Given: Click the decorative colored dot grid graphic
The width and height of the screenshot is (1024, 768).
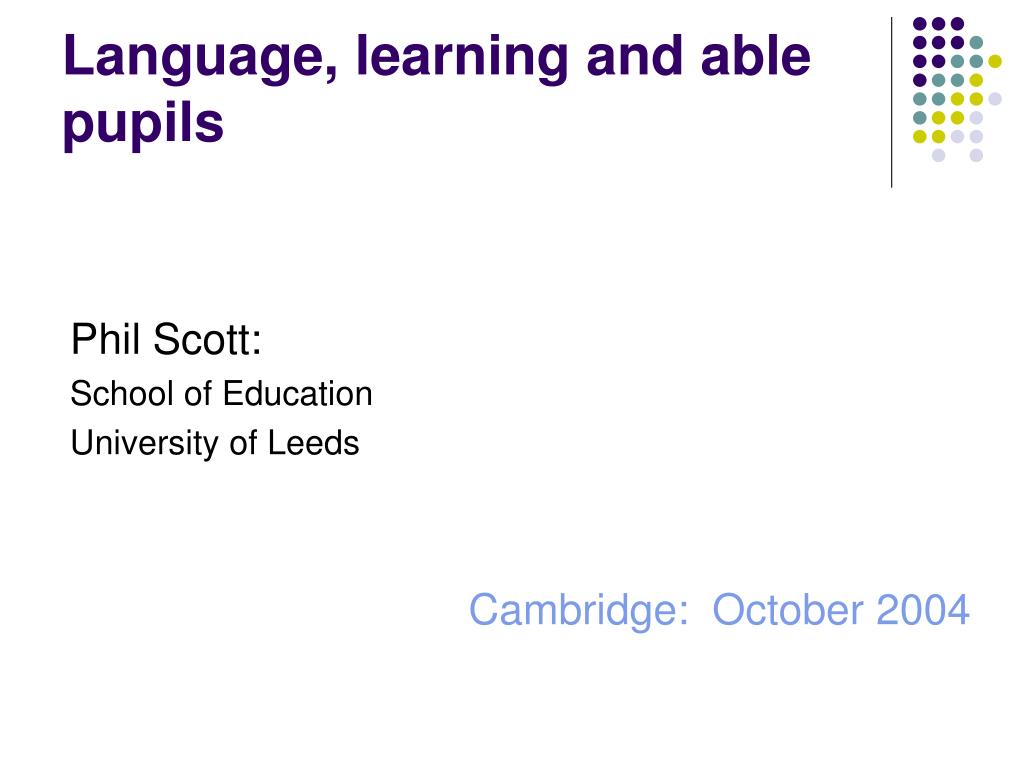Looking at the screenshot, I should [x=957, y=89].
